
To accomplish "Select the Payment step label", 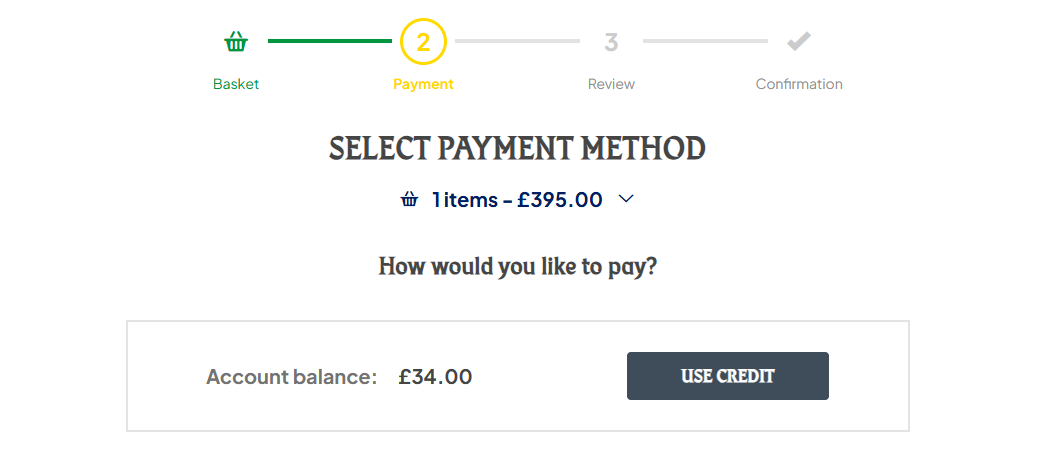I will [423, 84].
